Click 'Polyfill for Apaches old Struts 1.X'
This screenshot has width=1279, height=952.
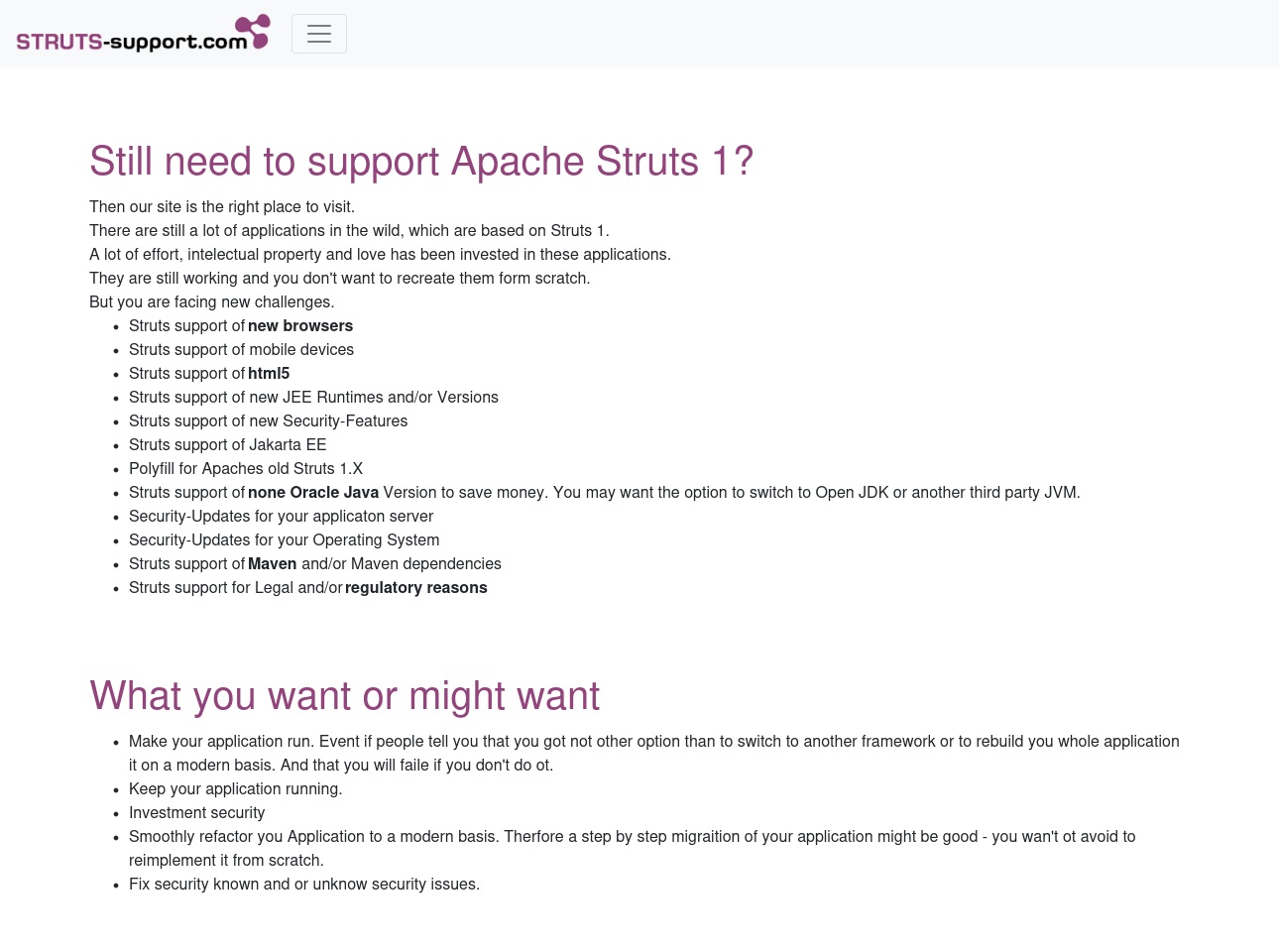[x=246, y=468]
